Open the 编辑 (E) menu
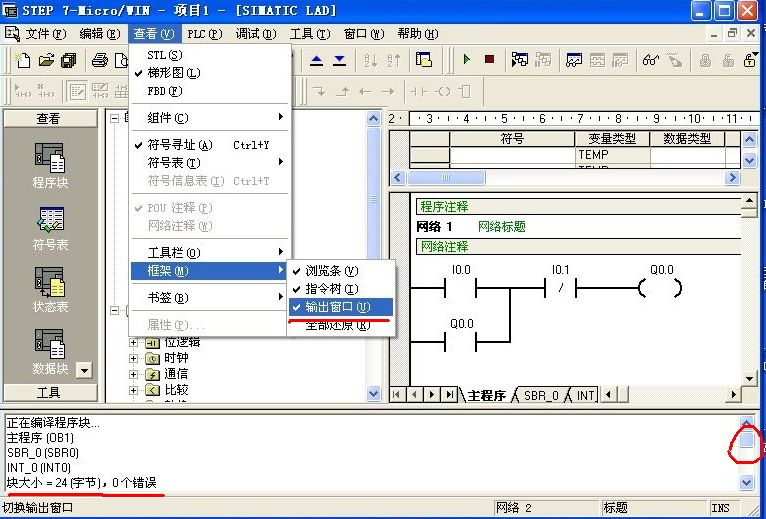 point(100,34)
